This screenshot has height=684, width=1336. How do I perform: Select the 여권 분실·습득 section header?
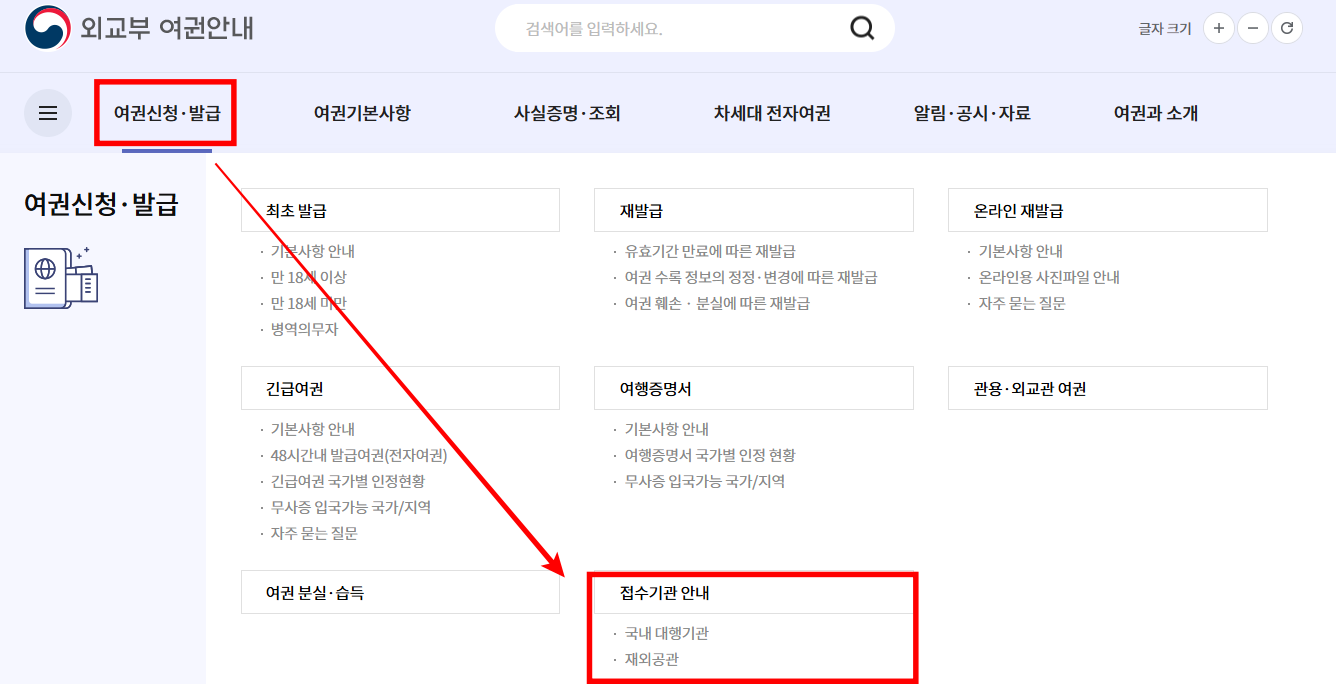(400, 592)
